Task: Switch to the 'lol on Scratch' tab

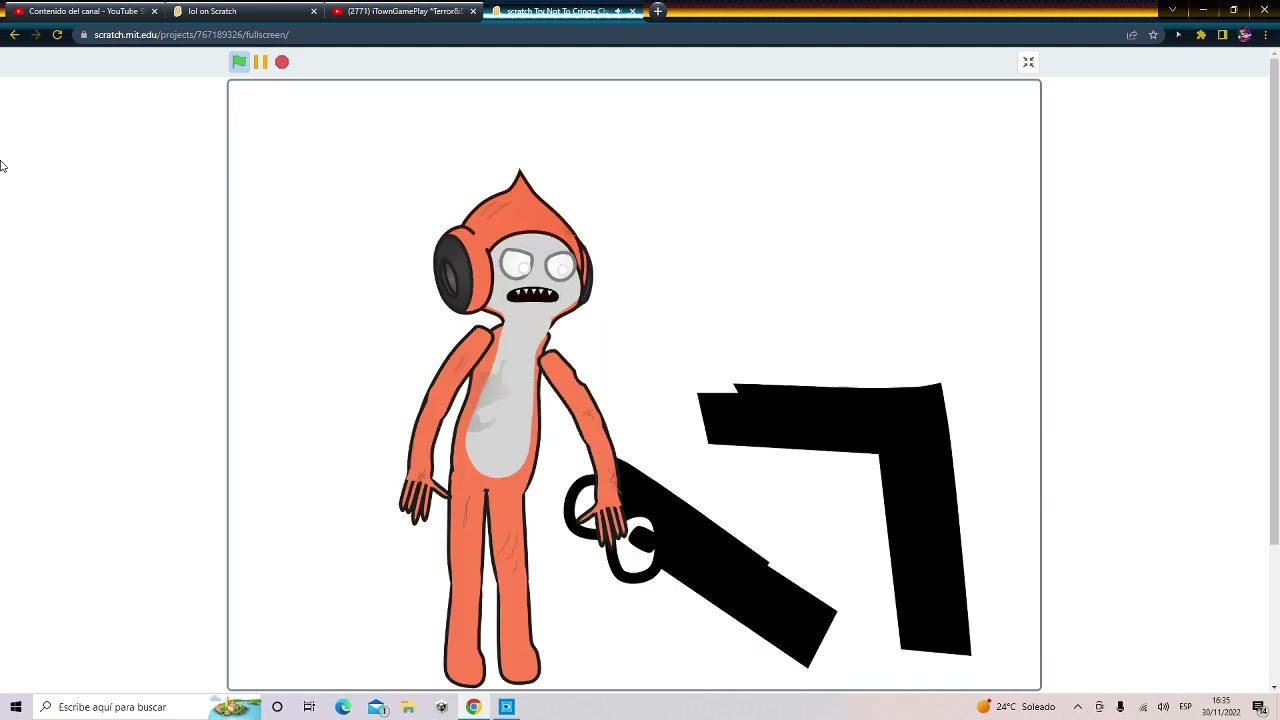Action: click(x=245, y=11)
